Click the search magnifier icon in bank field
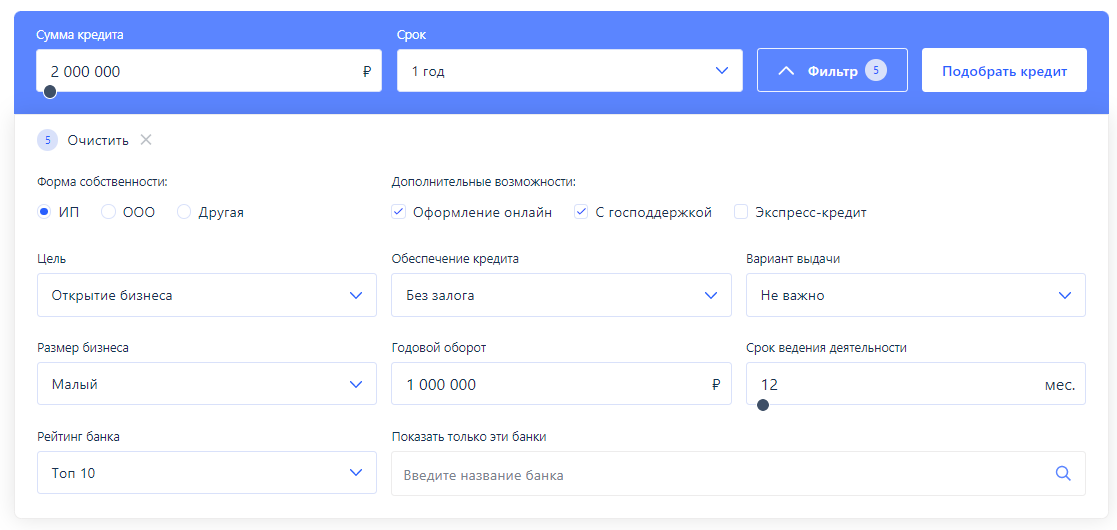1117x530 pixels. point(1063,474)
